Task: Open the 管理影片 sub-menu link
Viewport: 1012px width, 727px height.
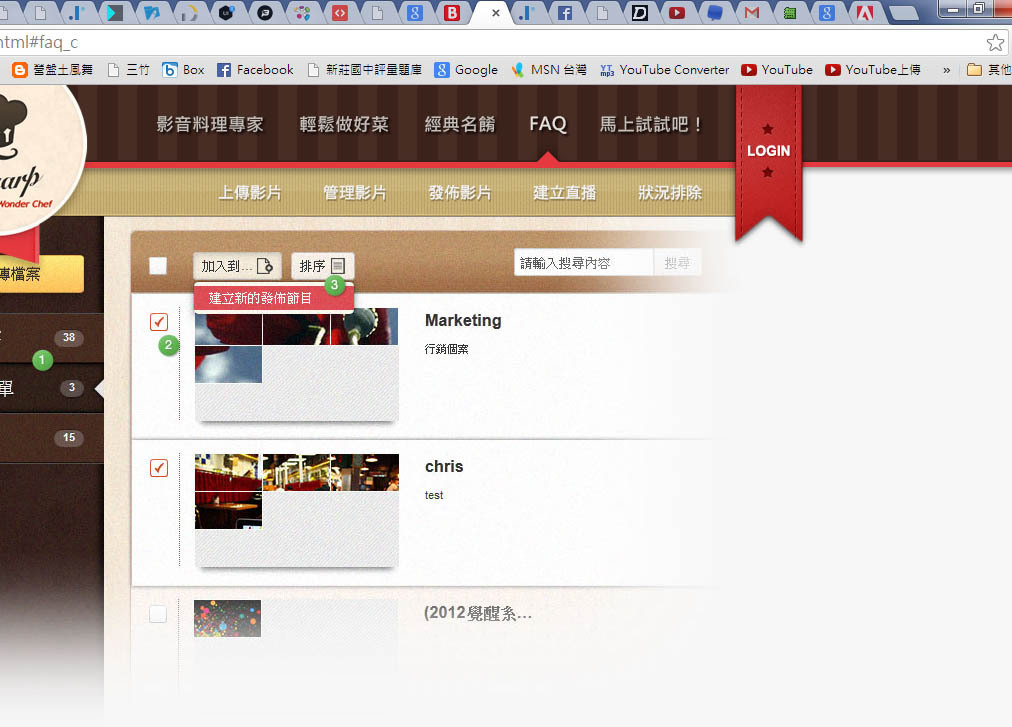Action: (354, 192)
